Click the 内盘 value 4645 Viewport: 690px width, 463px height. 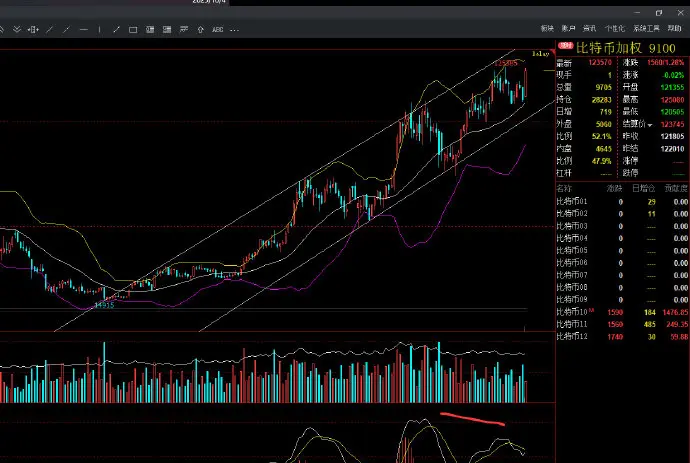pyautogui.click(x=604, y=149)
